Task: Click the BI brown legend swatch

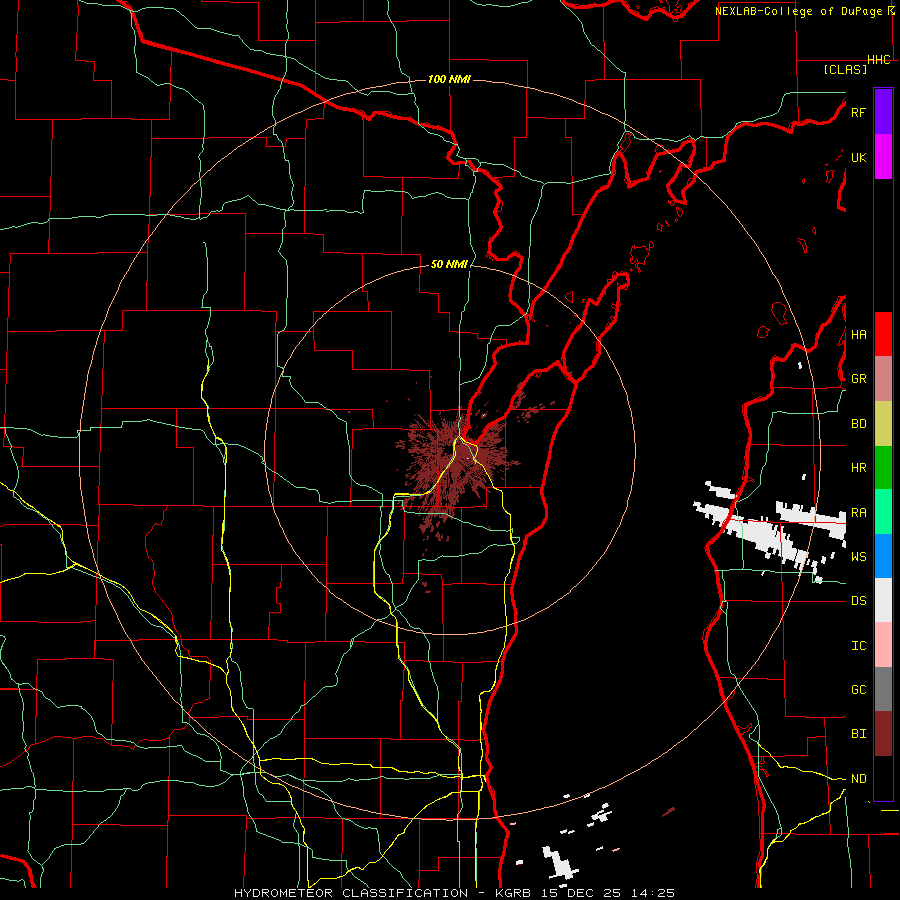Action: tap(883, 734)
